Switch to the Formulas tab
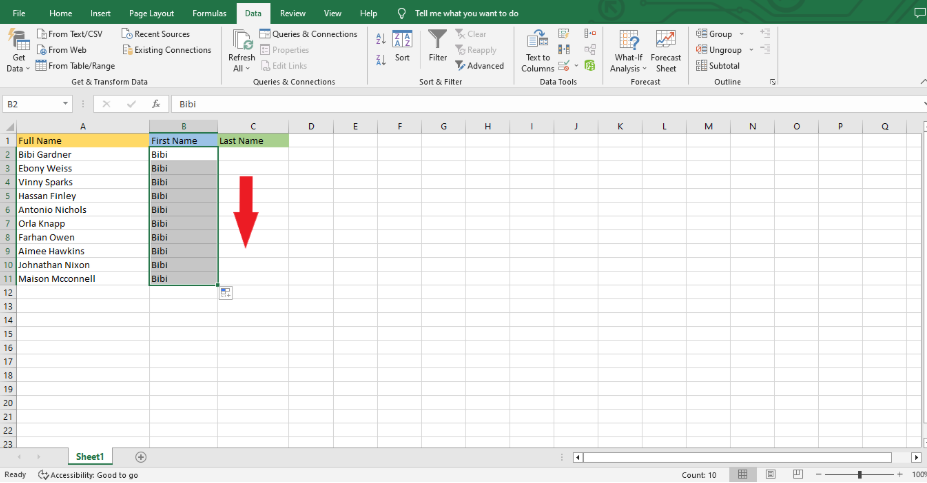The width and height of the screenshot is (927, 483). [x=209, y=13]
